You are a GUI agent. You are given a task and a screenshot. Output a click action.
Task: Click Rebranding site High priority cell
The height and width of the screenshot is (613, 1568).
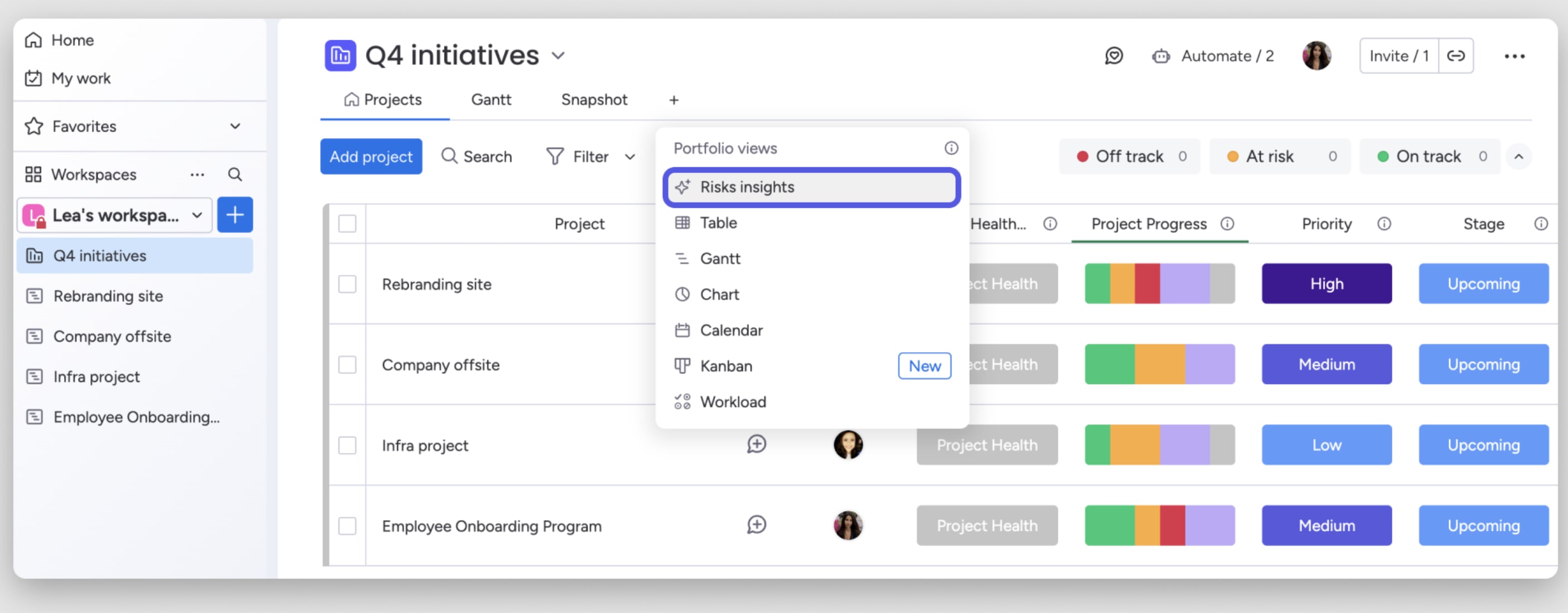point(1327,284)
